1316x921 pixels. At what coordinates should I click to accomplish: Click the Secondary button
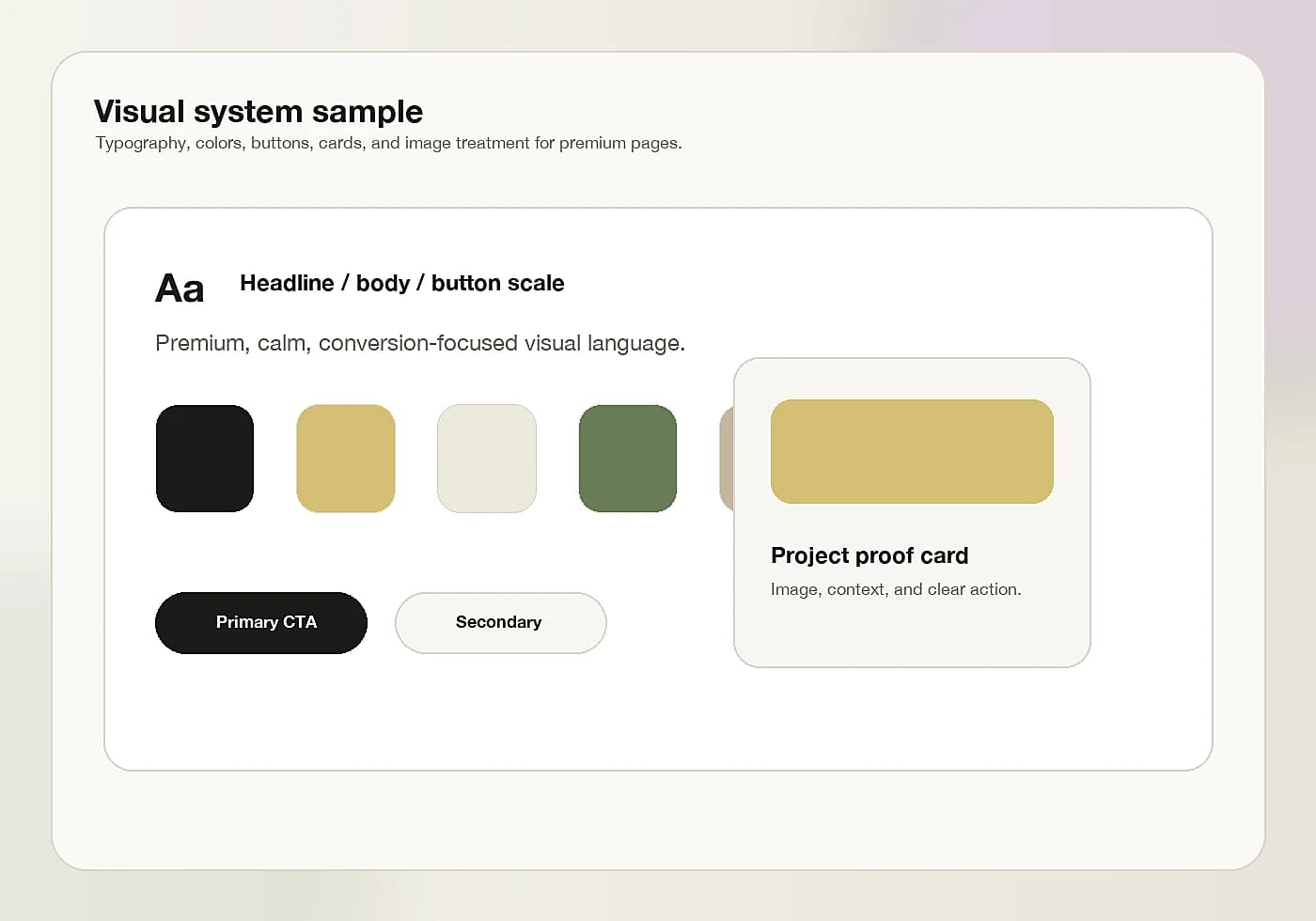501,622
